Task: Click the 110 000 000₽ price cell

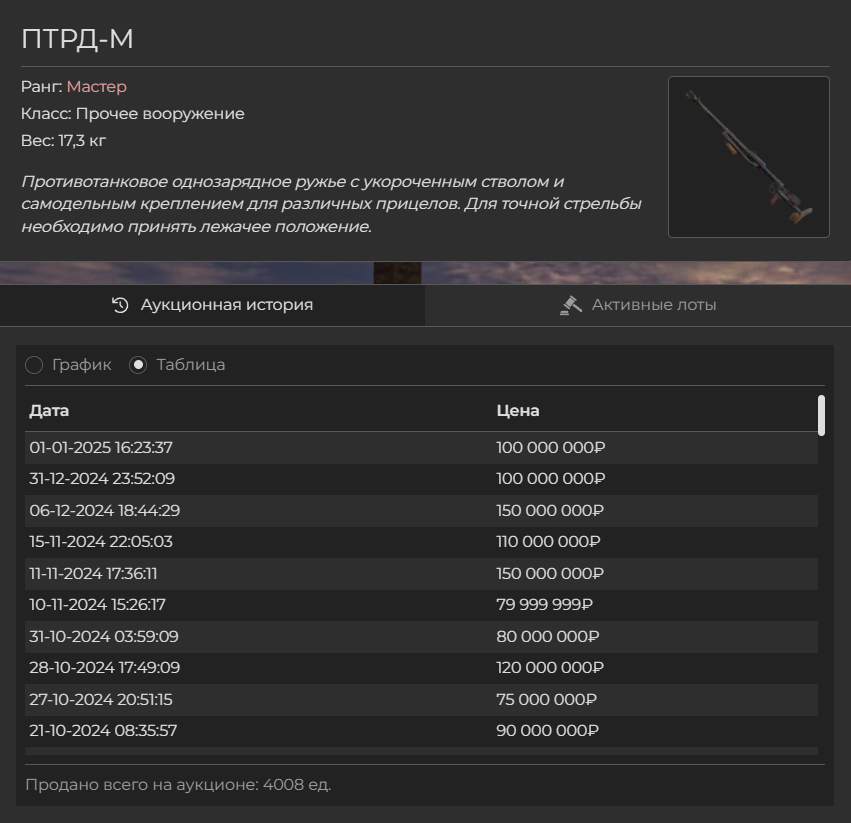Action: click(x=548, y=542)
